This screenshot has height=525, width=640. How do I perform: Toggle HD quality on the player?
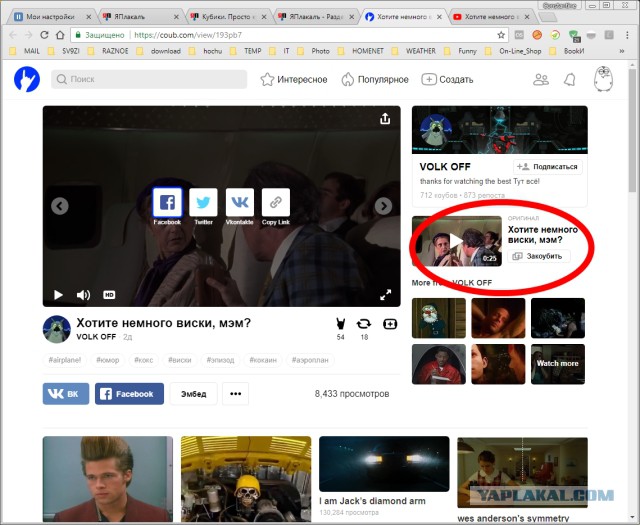coord(109,295)
